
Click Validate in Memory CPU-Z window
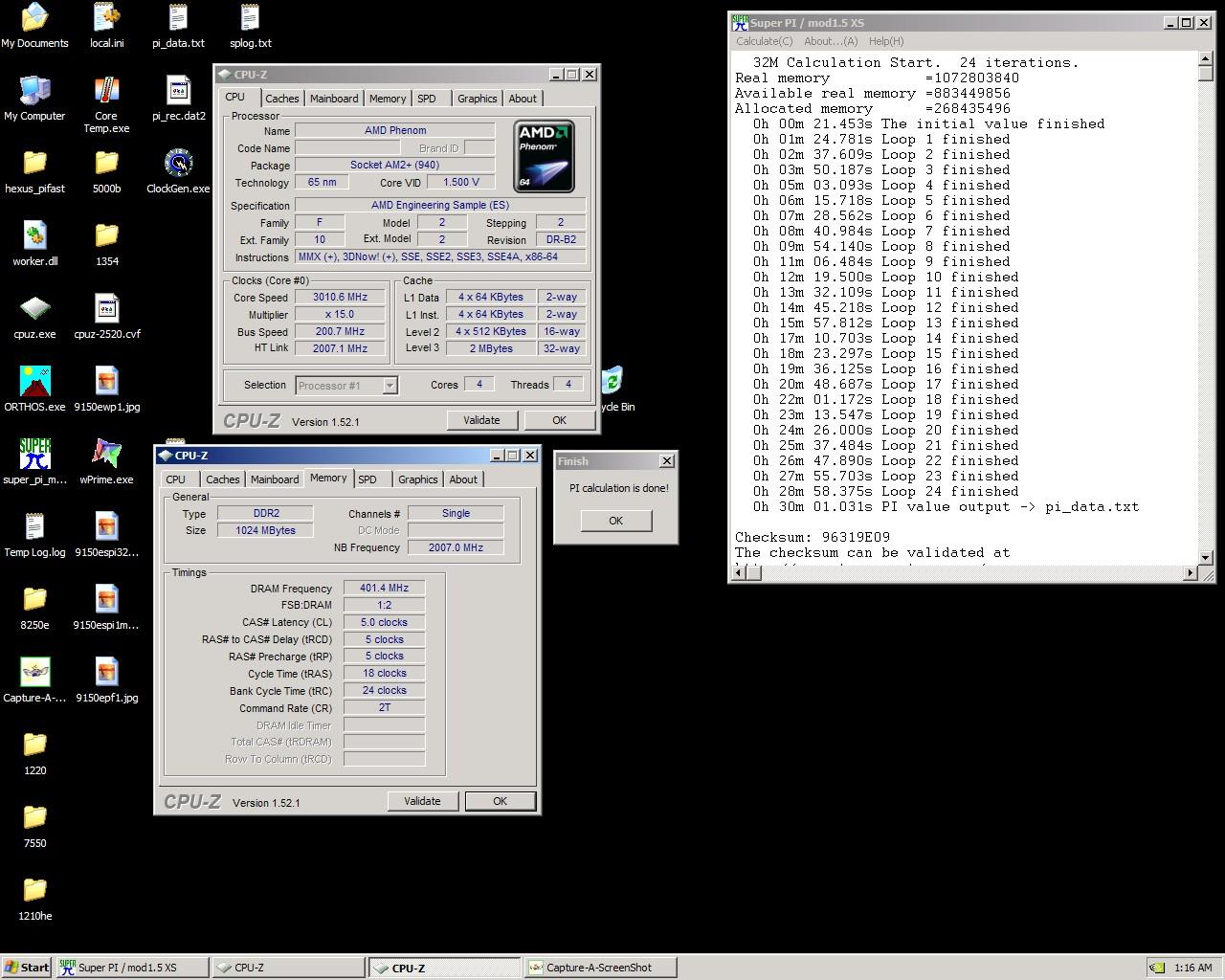pos(422,801)
